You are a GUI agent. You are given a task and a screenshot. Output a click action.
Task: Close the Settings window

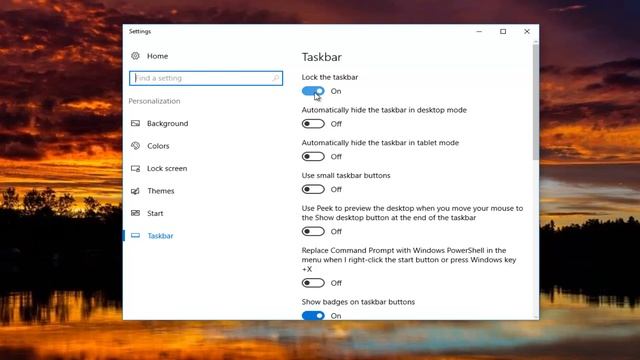527,31
